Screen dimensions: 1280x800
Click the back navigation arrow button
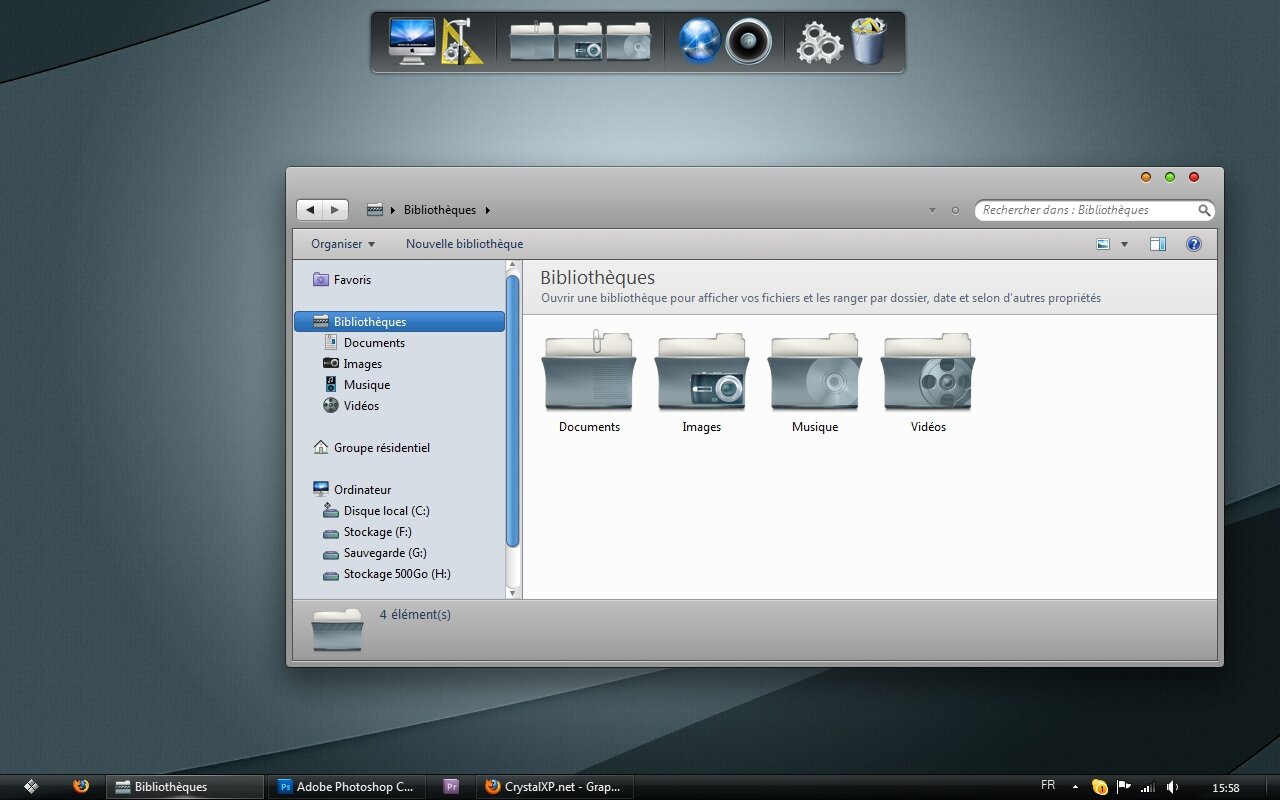[x=310, y=210]
